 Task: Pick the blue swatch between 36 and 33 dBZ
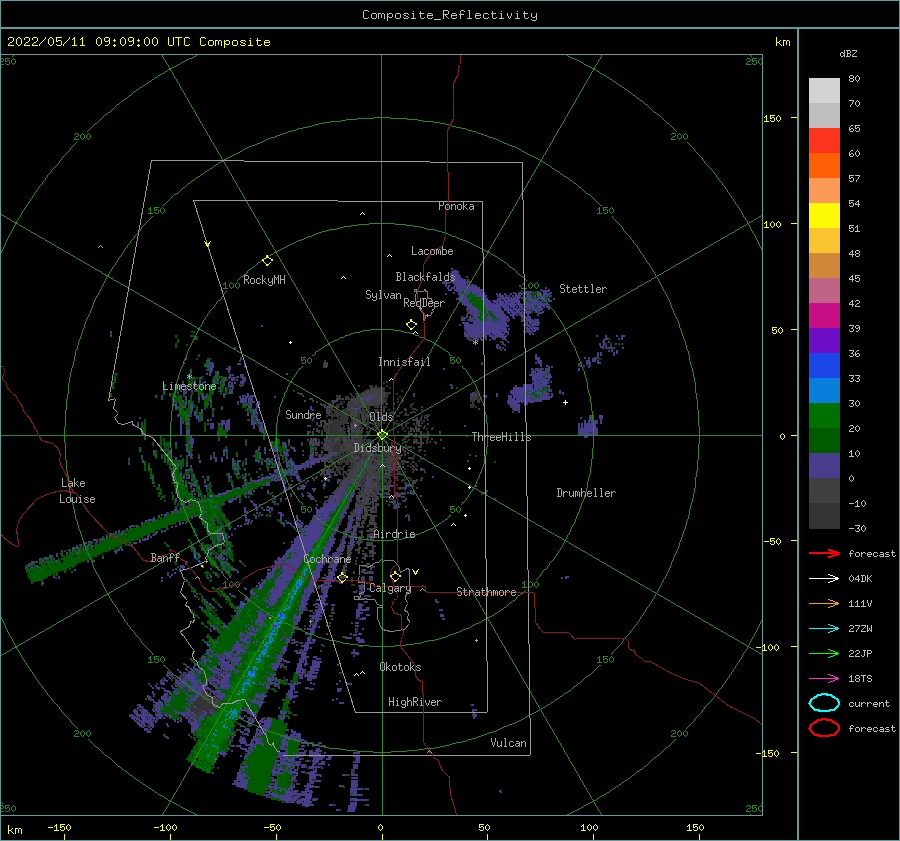click(x=824, y=366)
